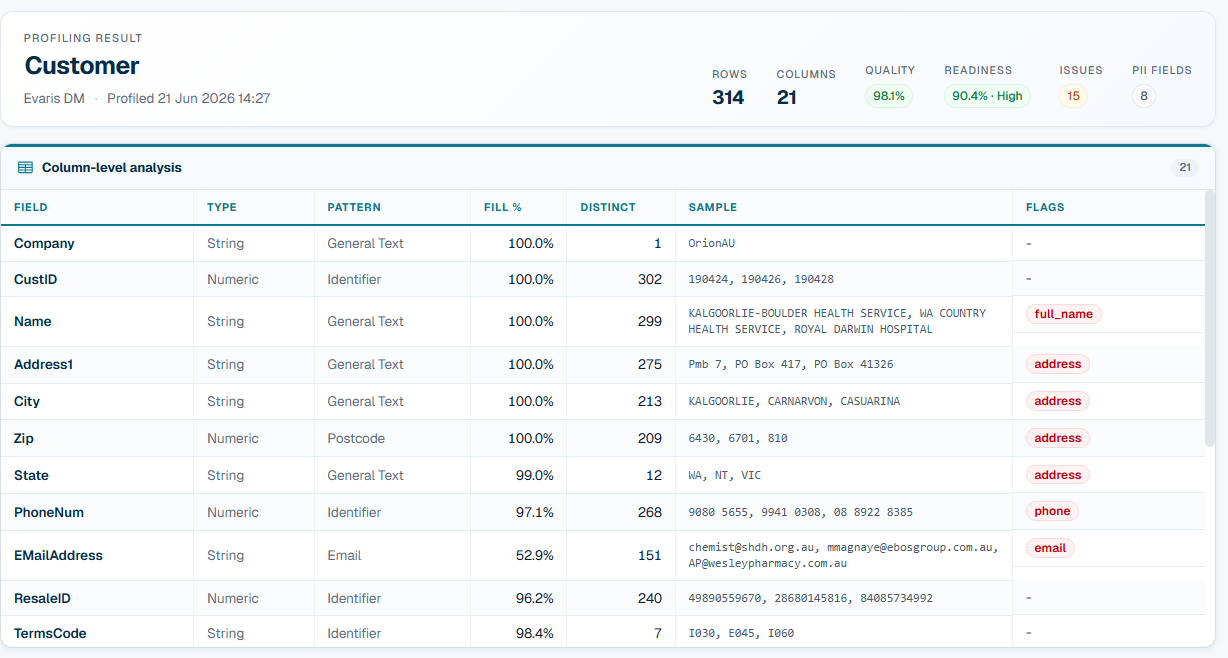The width and height of the screenshot is (1228, 658).
Task: Select the Address1 field name
Action: 44,365
